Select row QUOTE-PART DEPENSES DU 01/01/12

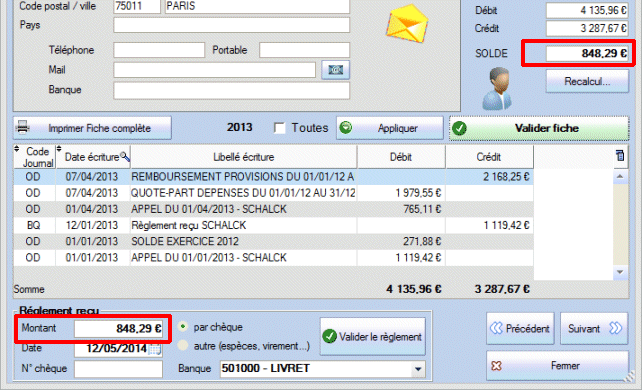point(274,193)
